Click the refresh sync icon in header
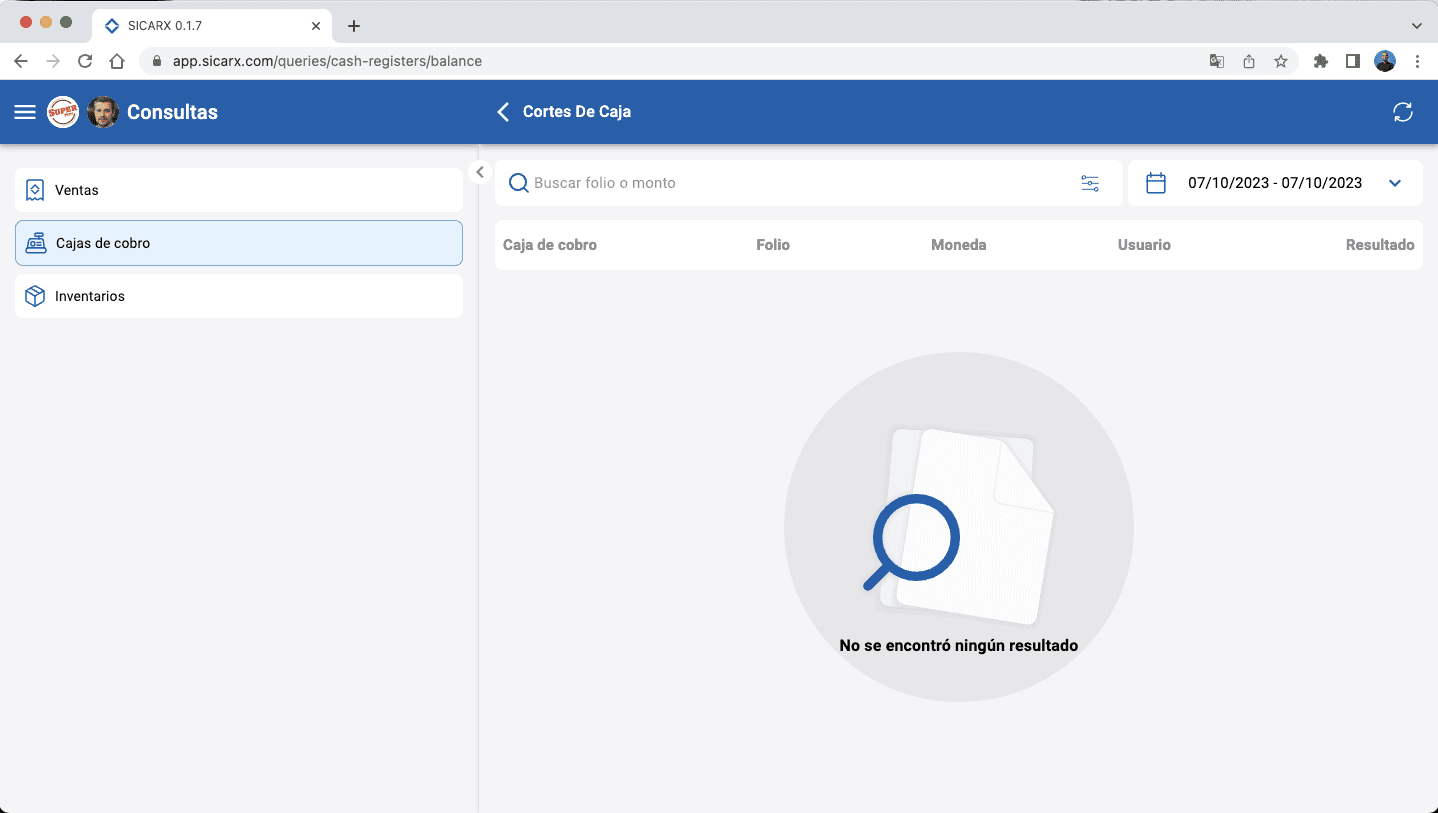This screenshot has width=1438, height=813. (1402, 112)
